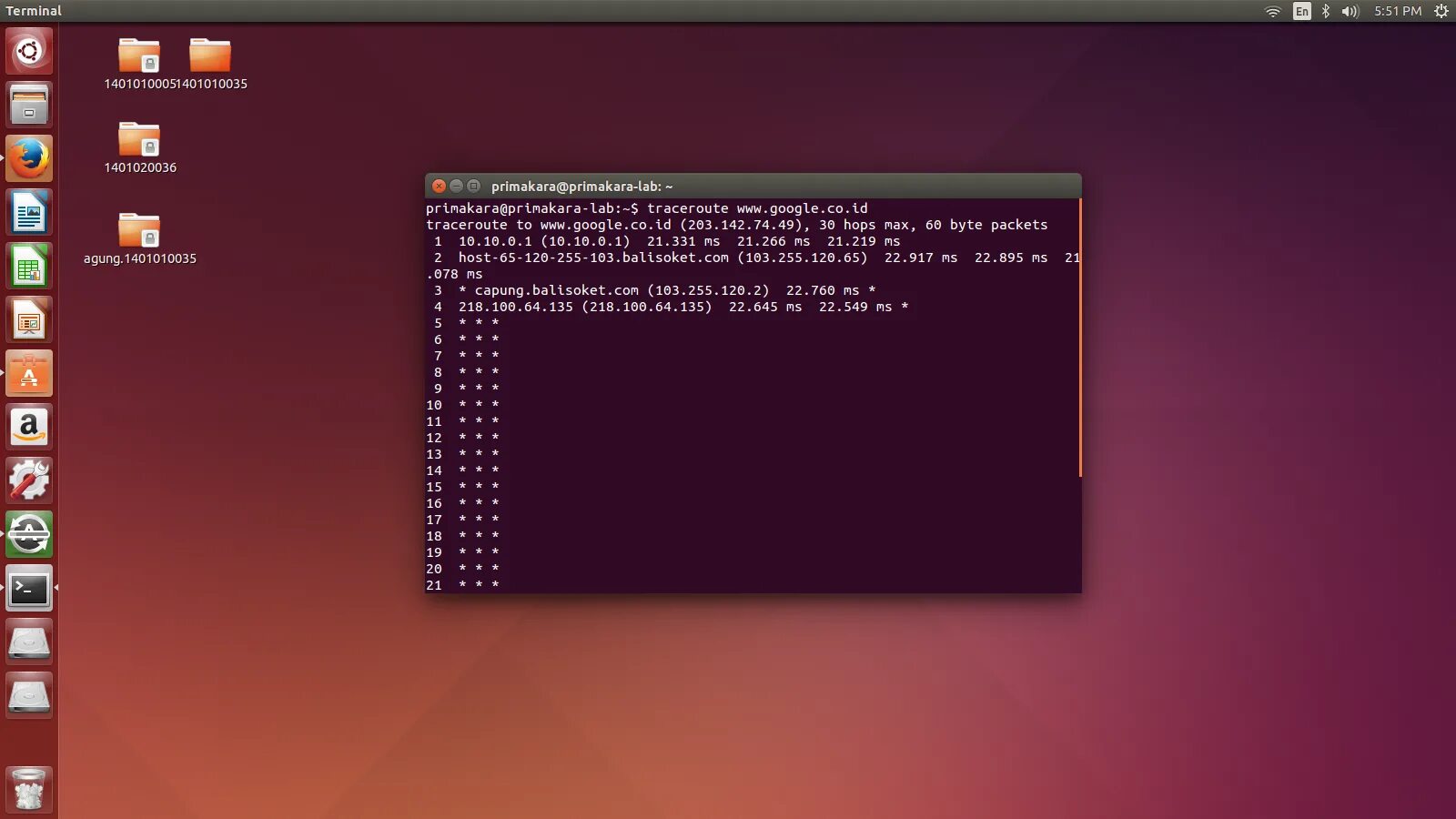Click capung.balisoket.com in hop 3
Screen dimensions: 1456x819
point(557,290)
